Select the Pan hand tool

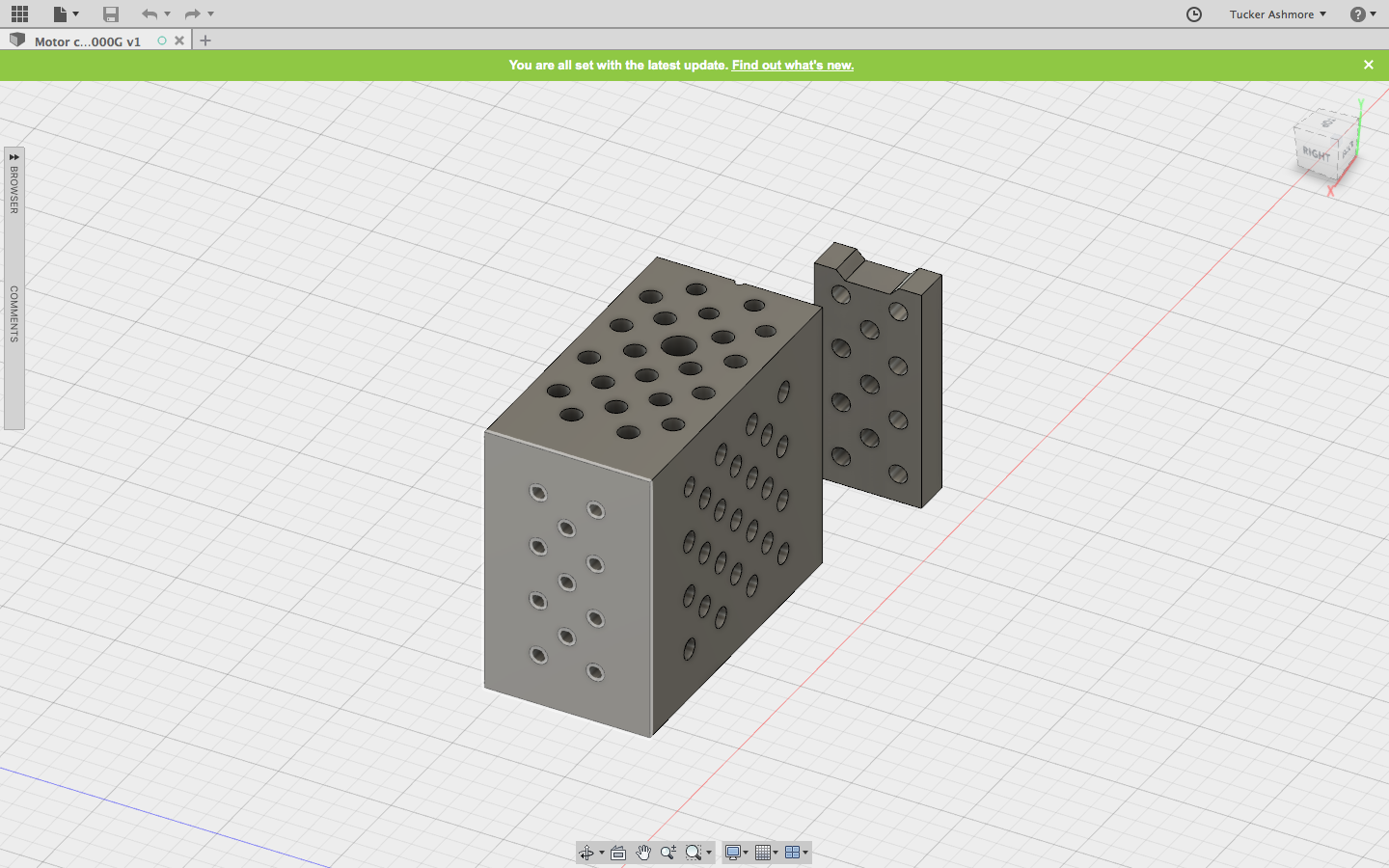643,853
